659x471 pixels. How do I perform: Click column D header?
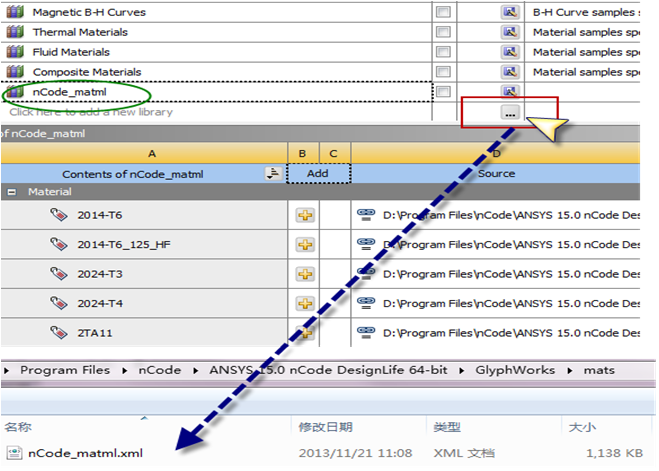496,153
